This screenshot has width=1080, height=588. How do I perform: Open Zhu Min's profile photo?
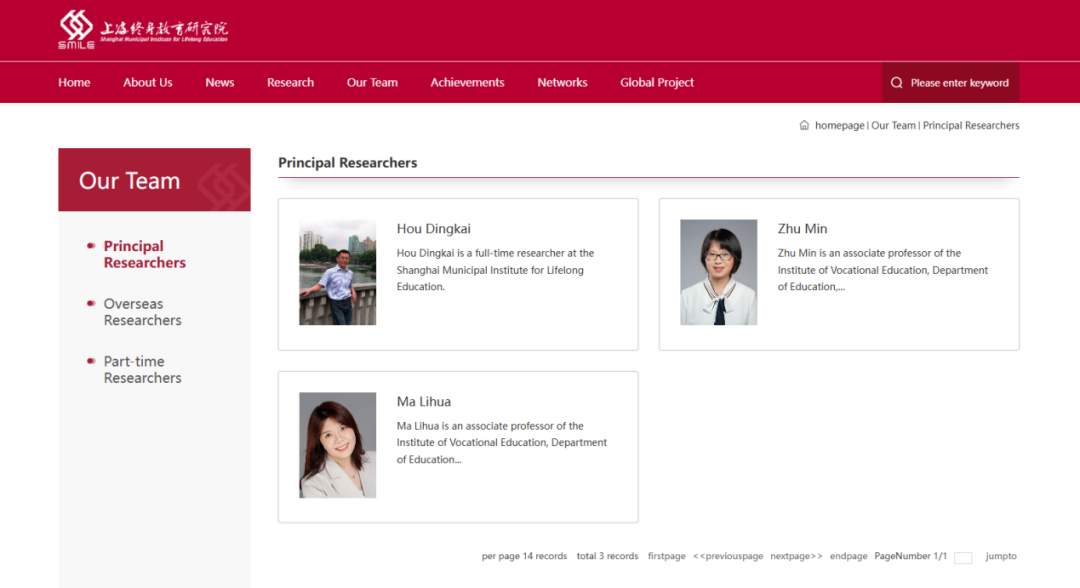[x=718, y=272]
